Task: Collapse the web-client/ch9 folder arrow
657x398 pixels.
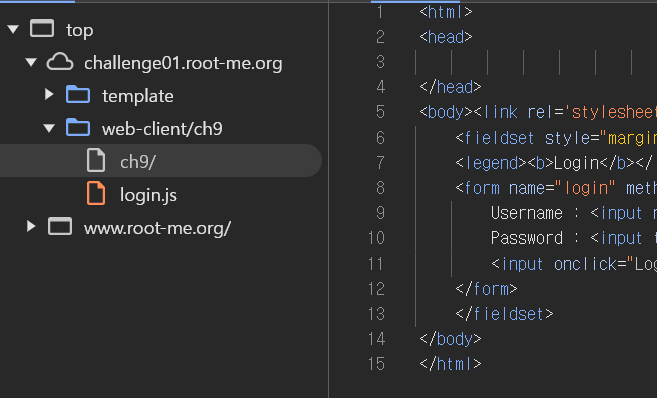Action: click(x=49, y=128)
